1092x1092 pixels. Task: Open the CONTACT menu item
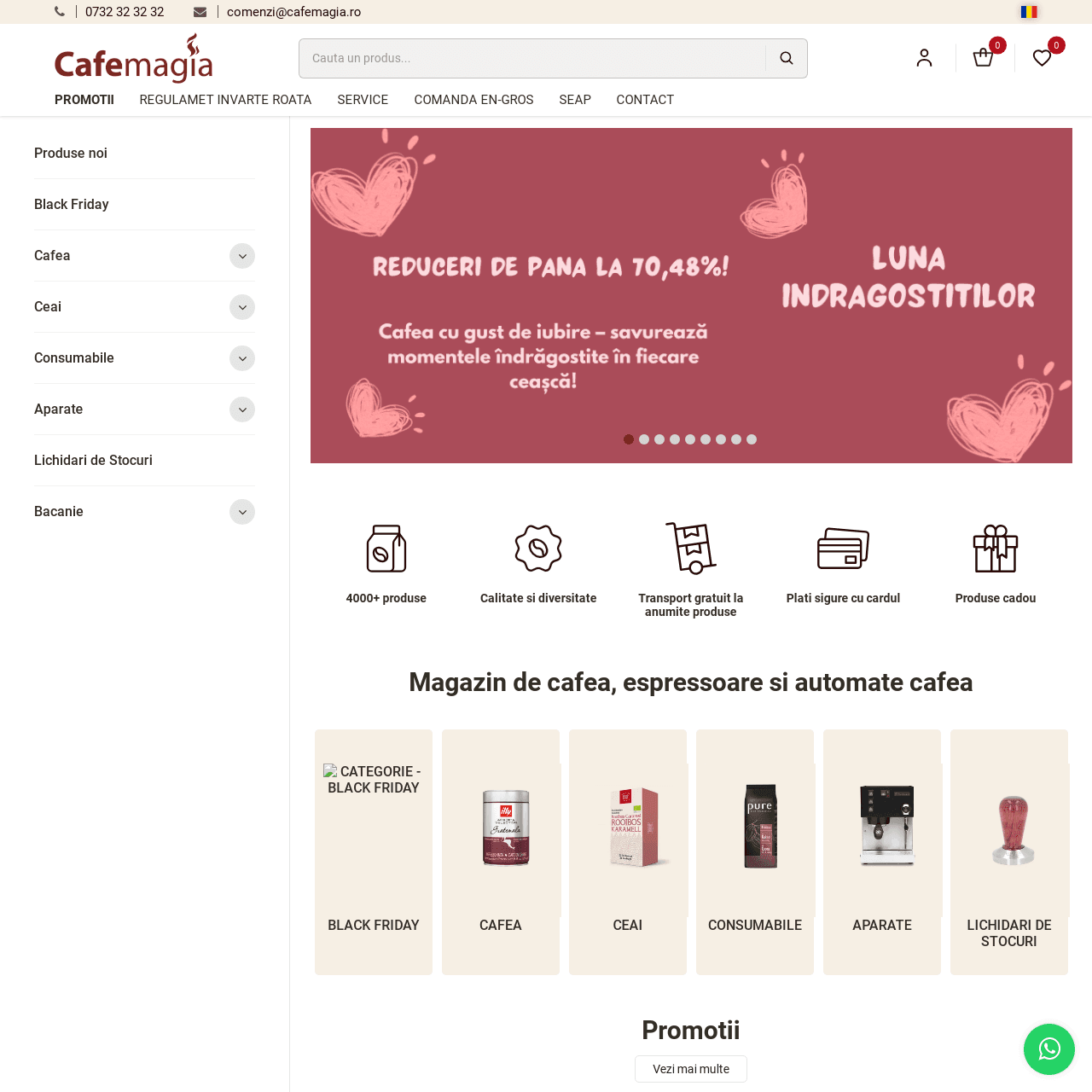(645, 100)
